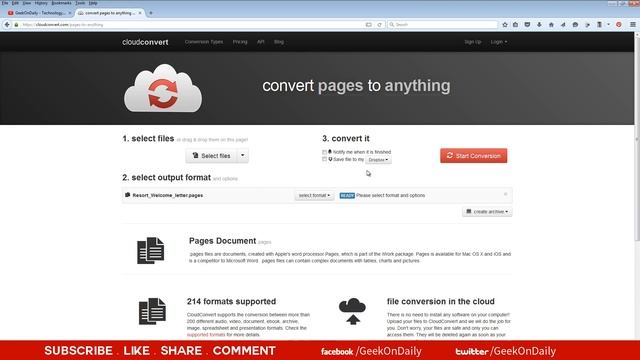Open the Firefox hamburger menu

[x=633, y=24]
